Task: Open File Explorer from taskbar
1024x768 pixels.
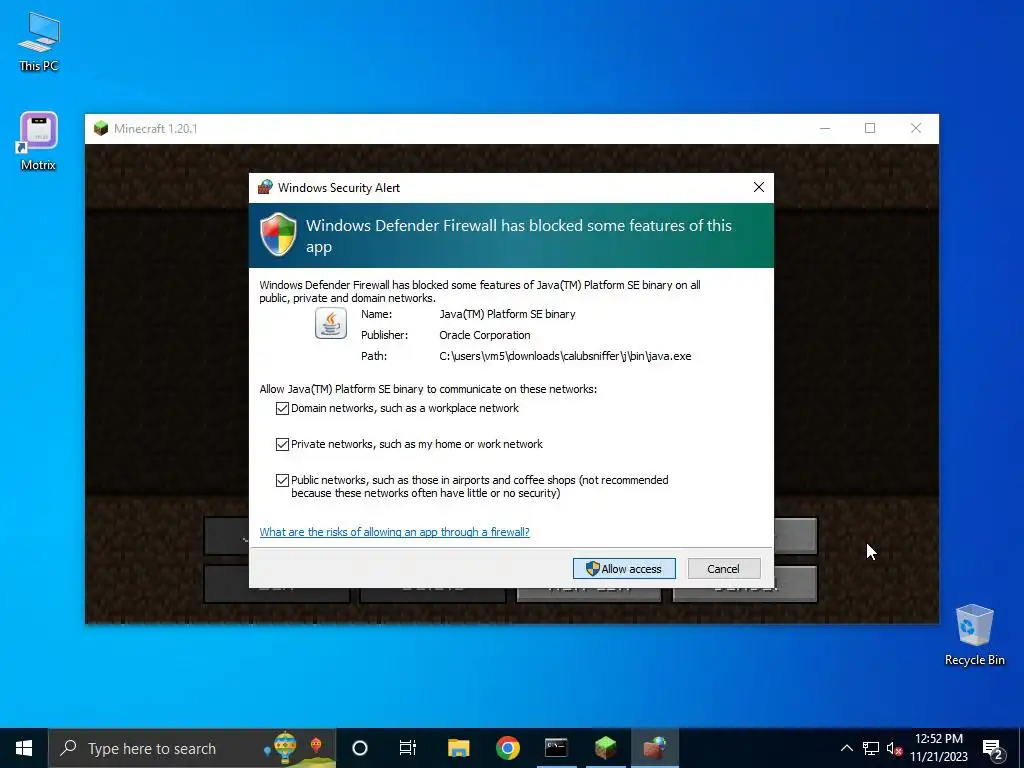Action: pyautogui.click(x=458, y=748)
